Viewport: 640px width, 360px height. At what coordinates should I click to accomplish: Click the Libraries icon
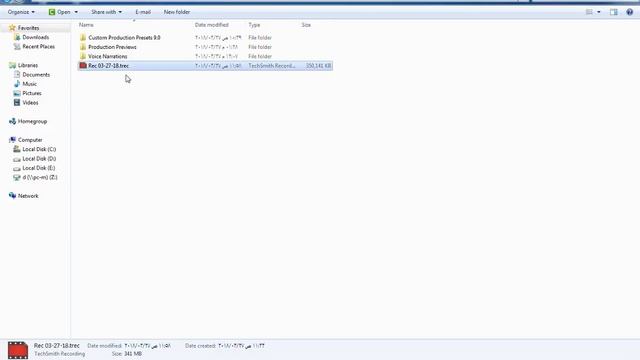tap(13, 65)
